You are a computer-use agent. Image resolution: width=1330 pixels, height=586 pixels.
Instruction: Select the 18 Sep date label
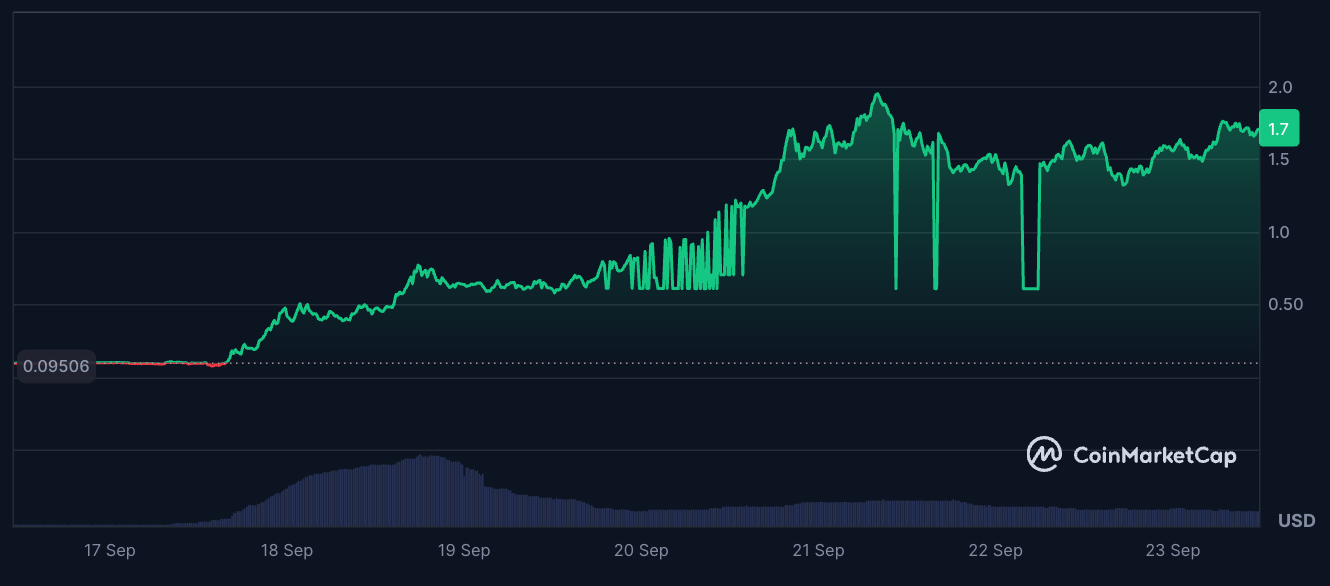pos(287,550)
